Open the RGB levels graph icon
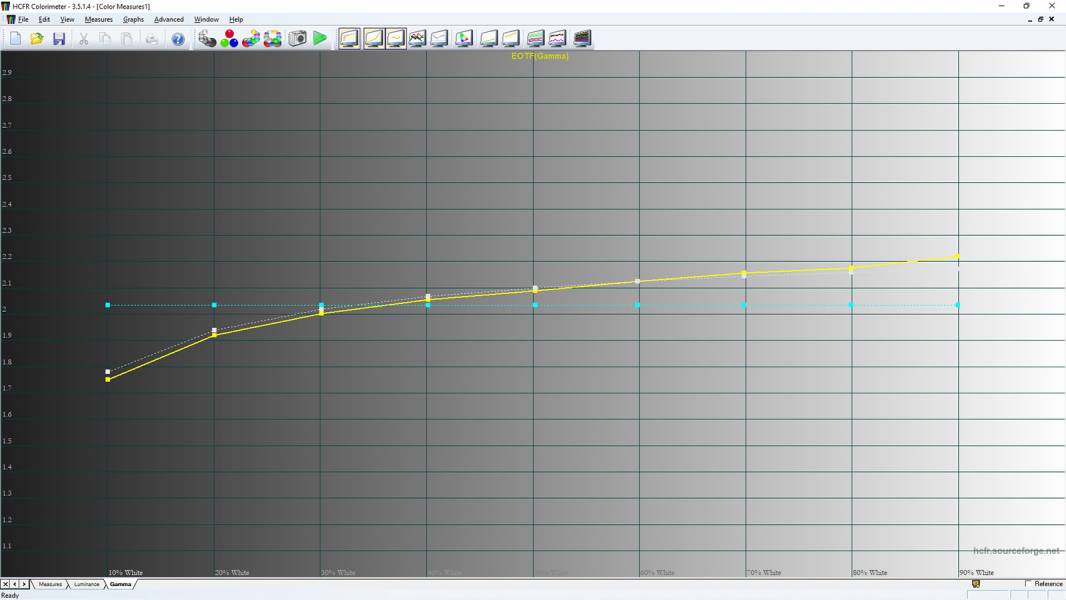Viewport: 1066px width, 600px height. 417,38
